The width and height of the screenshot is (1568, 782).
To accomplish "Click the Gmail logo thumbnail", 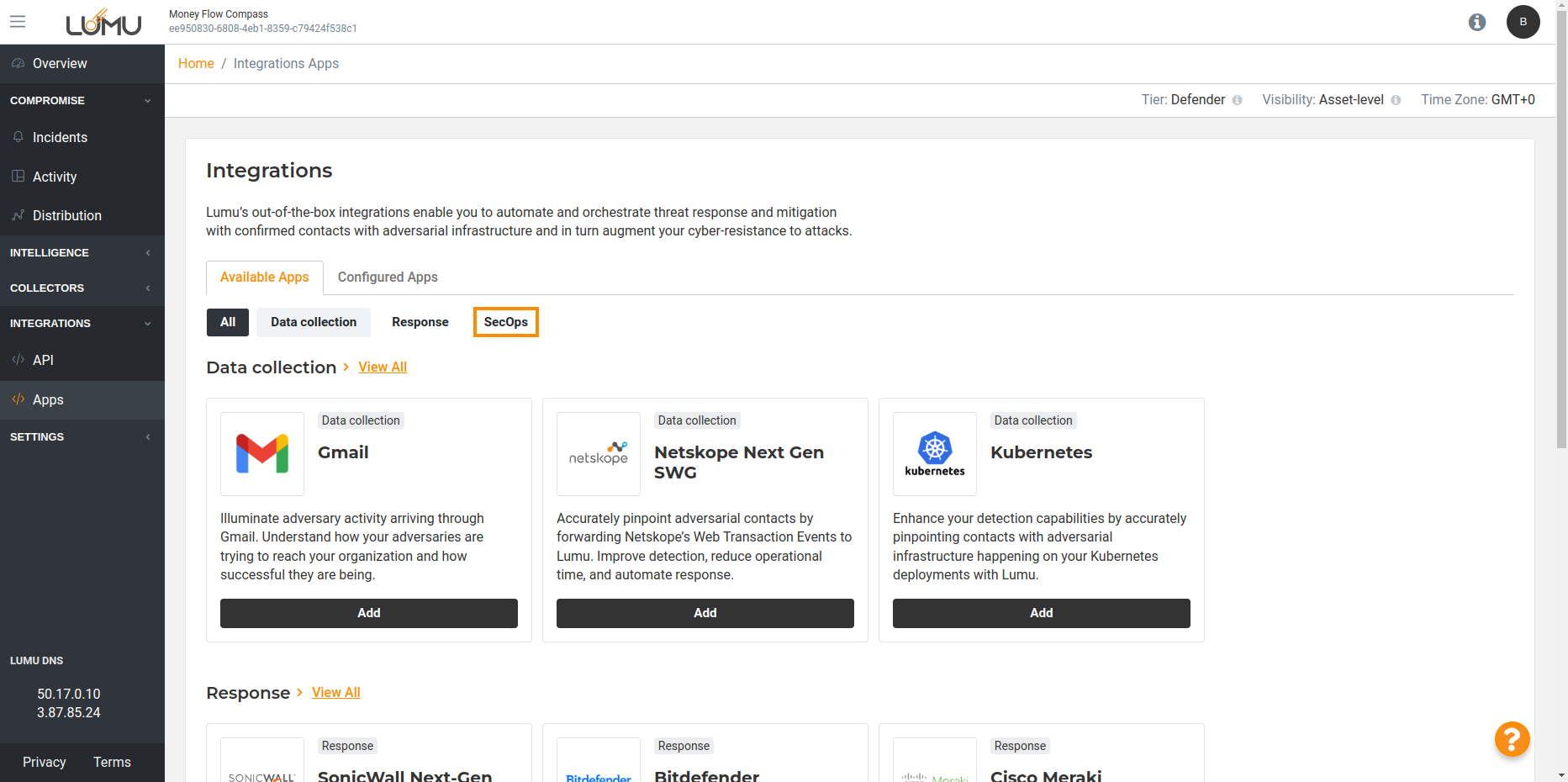I will pos(262,454).
